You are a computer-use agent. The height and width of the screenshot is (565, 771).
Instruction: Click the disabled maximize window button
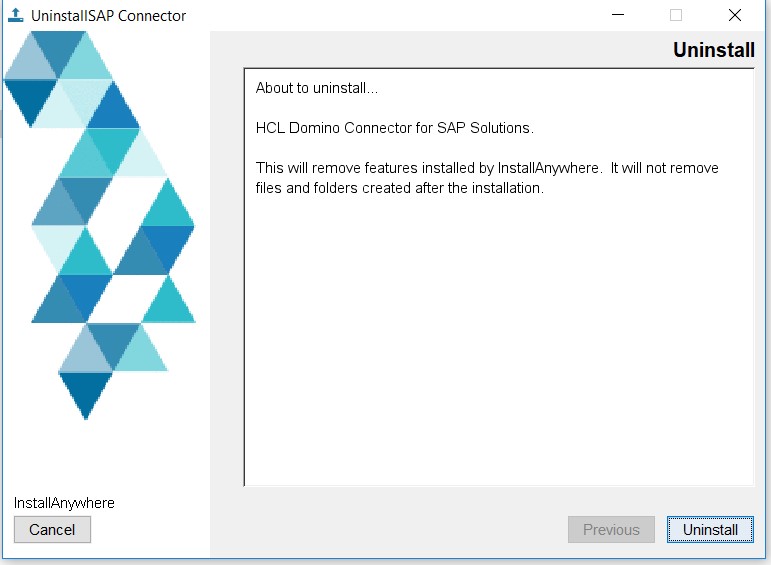tap(676, 15)
